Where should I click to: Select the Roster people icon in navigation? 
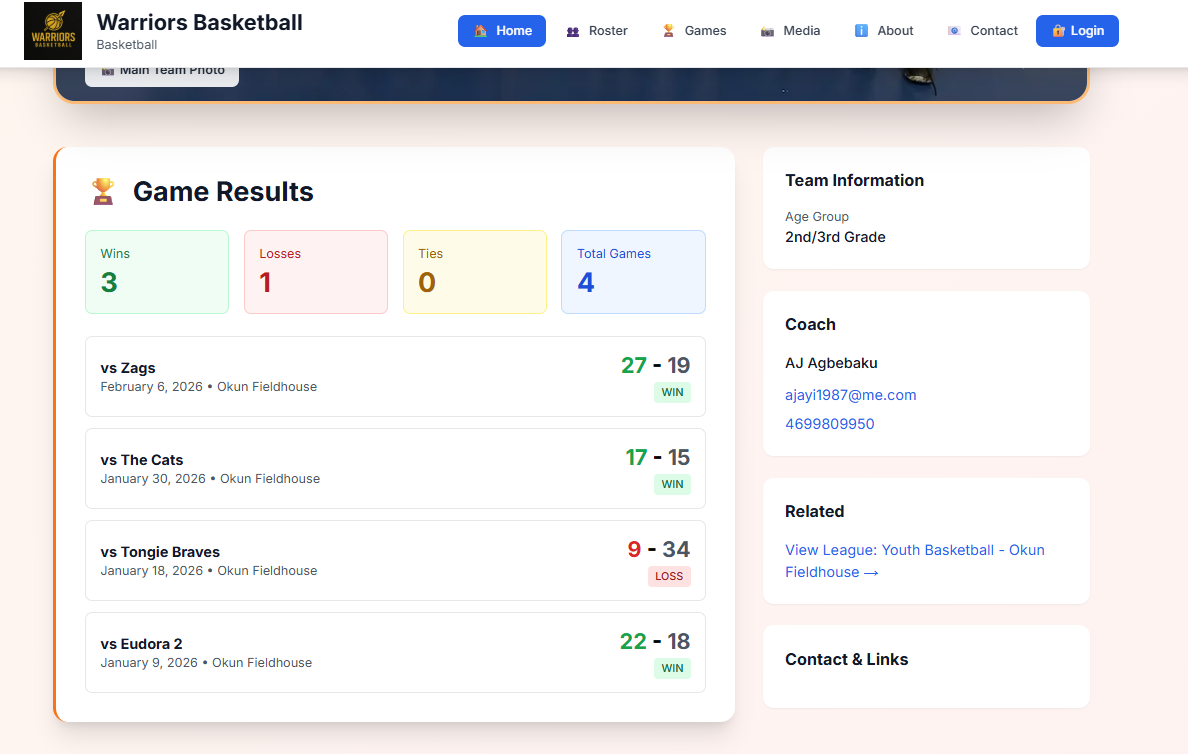click(x=571, y=31)
